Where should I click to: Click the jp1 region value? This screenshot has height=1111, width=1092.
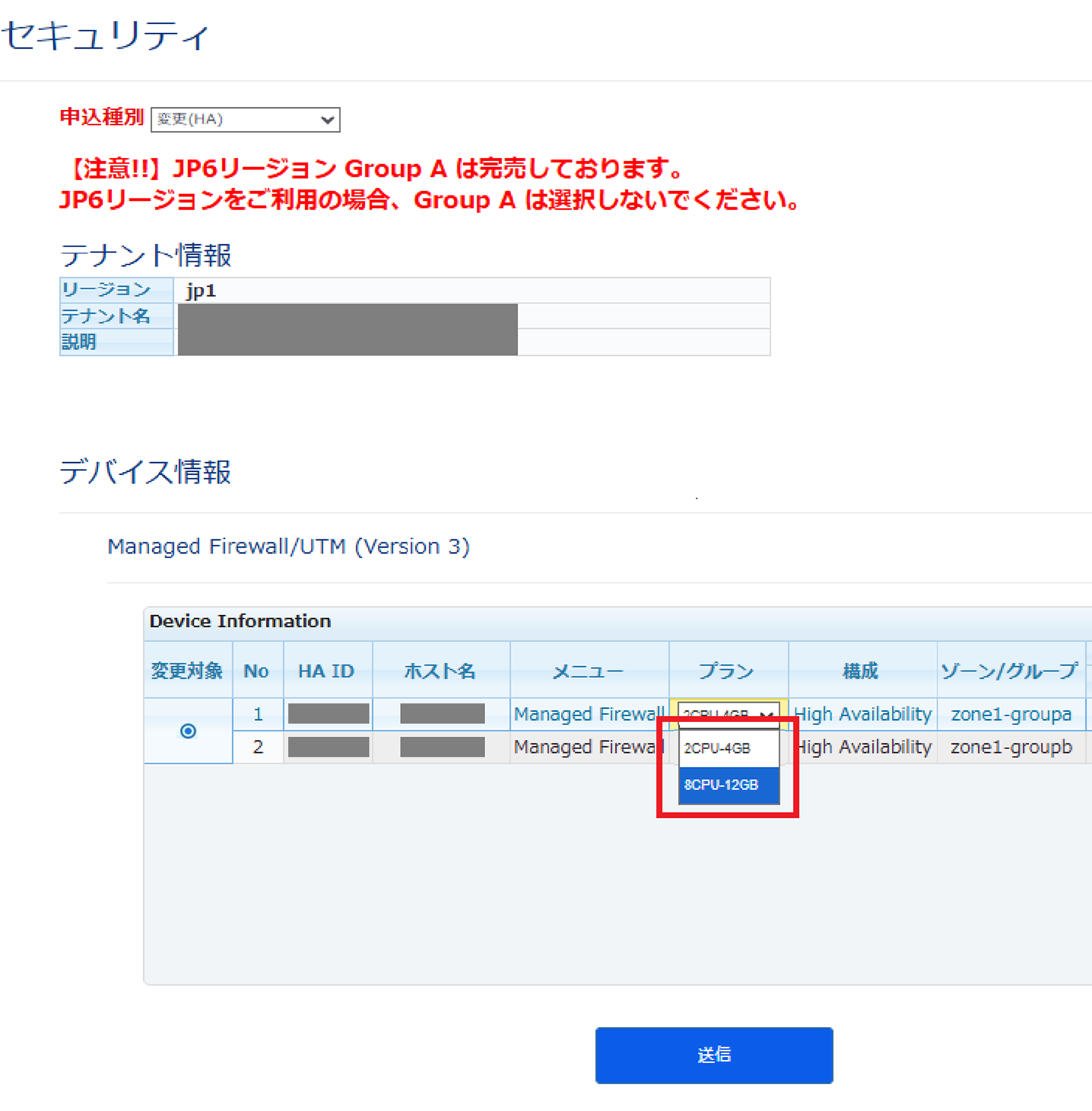pyautogui.click(x=201, y=291)
